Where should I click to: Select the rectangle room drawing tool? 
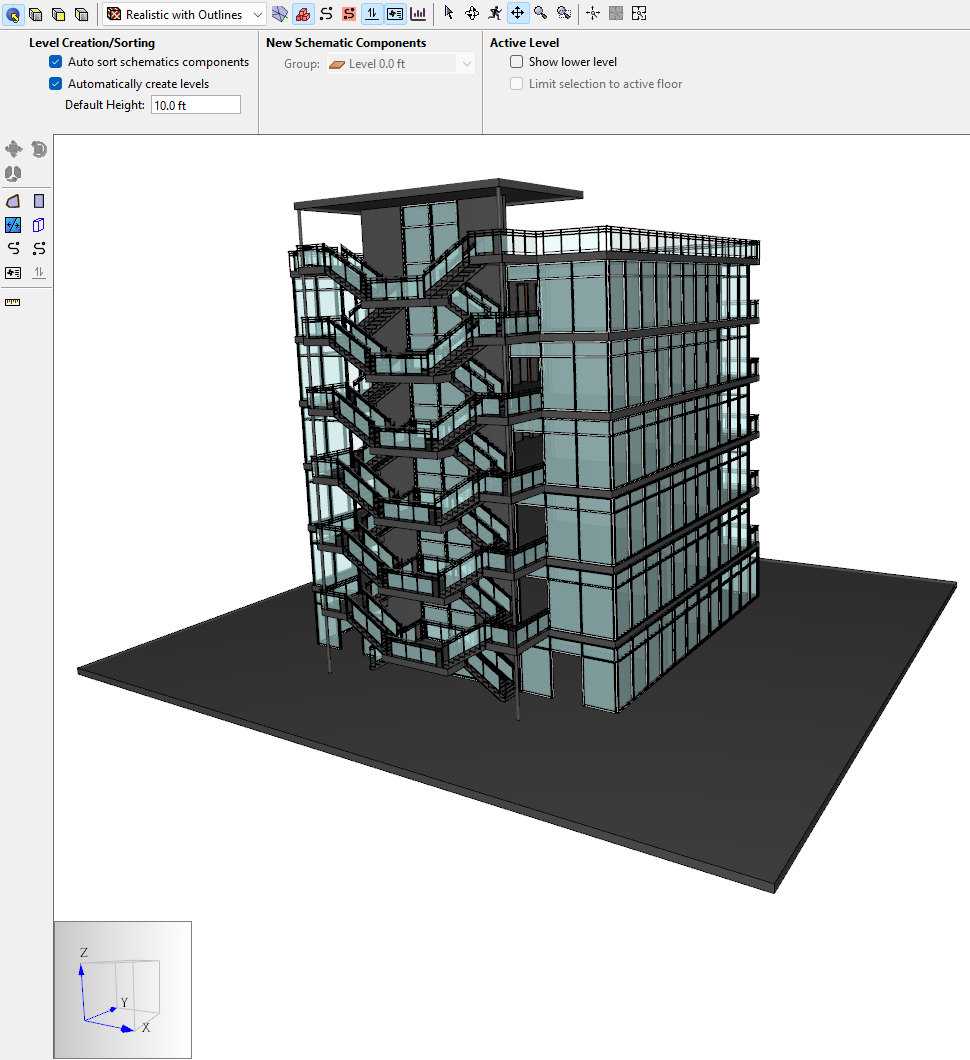pos(39,201)
